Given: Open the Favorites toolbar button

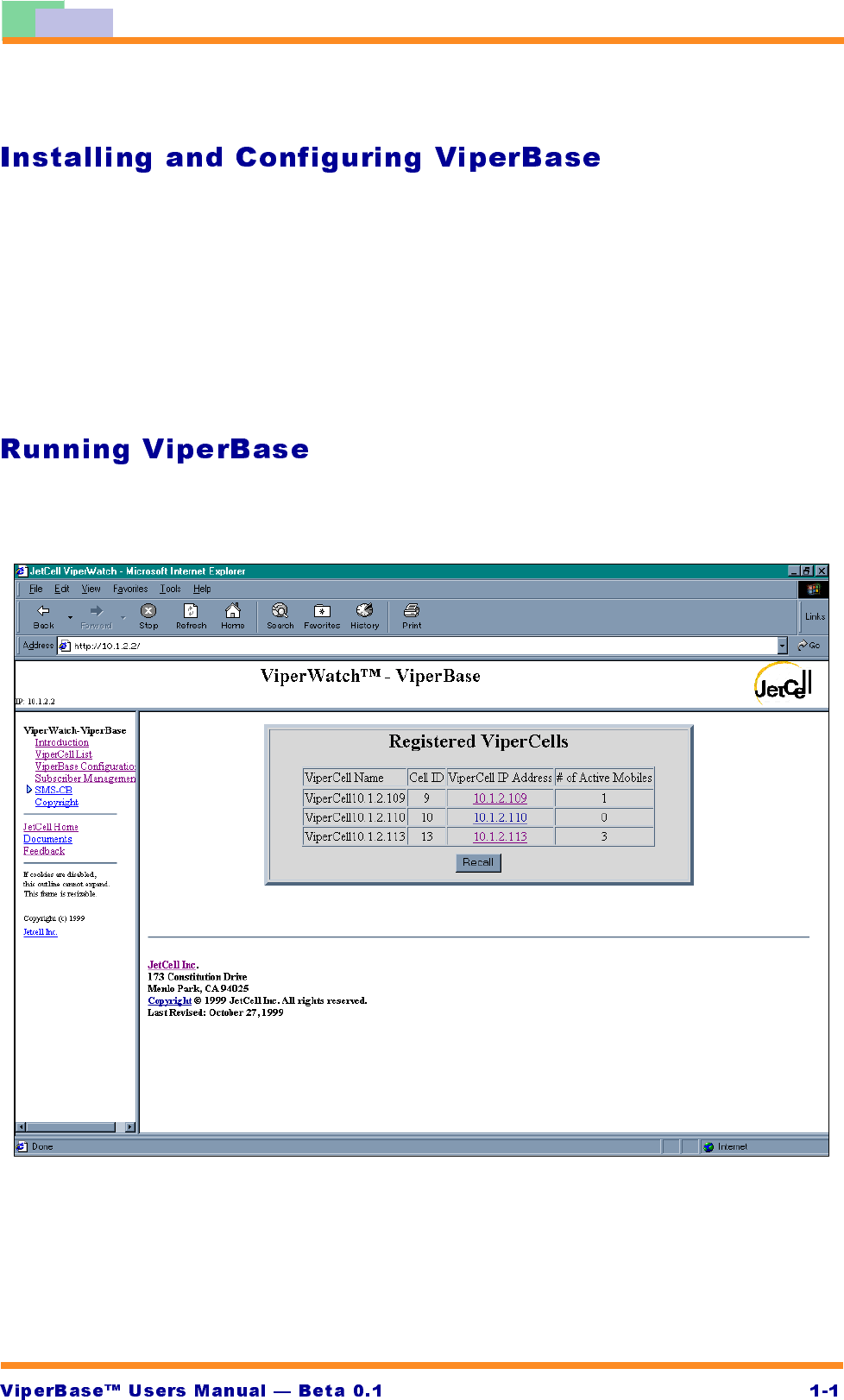Looking at the screenshot, I should point(322,616).
